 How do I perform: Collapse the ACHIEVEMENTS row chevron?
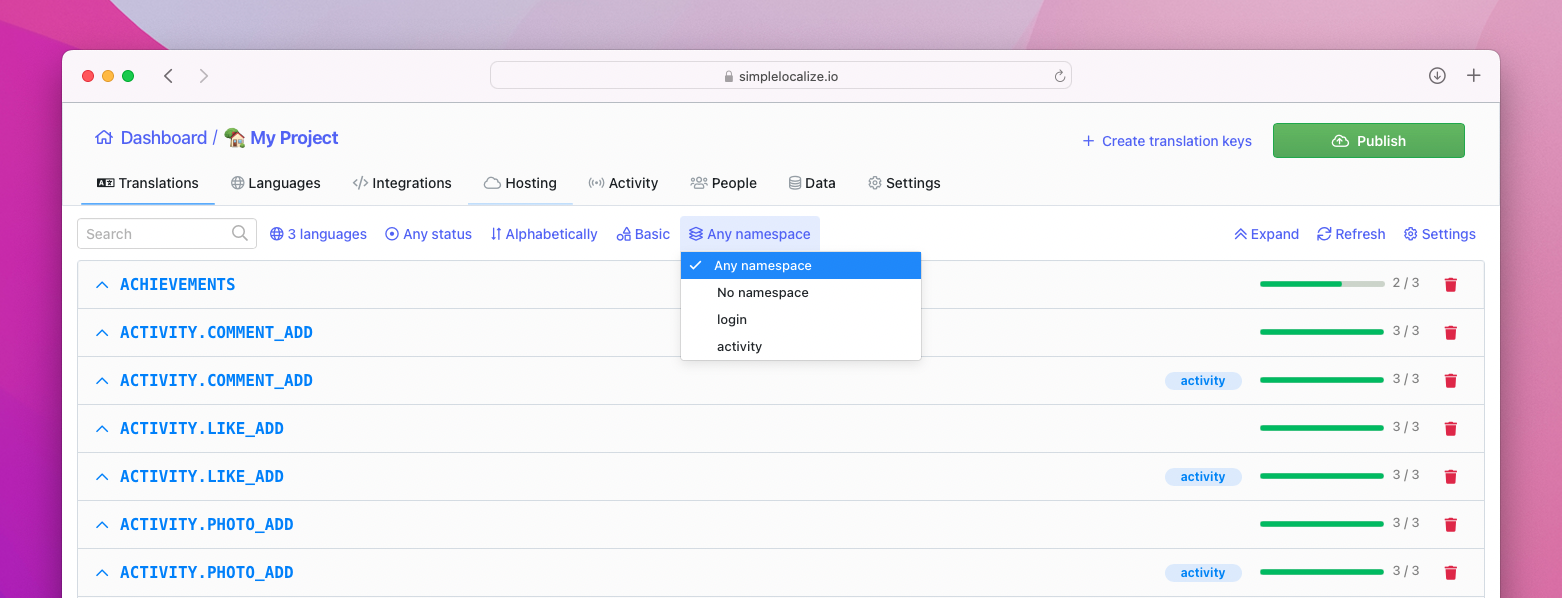tap(101, 285)
